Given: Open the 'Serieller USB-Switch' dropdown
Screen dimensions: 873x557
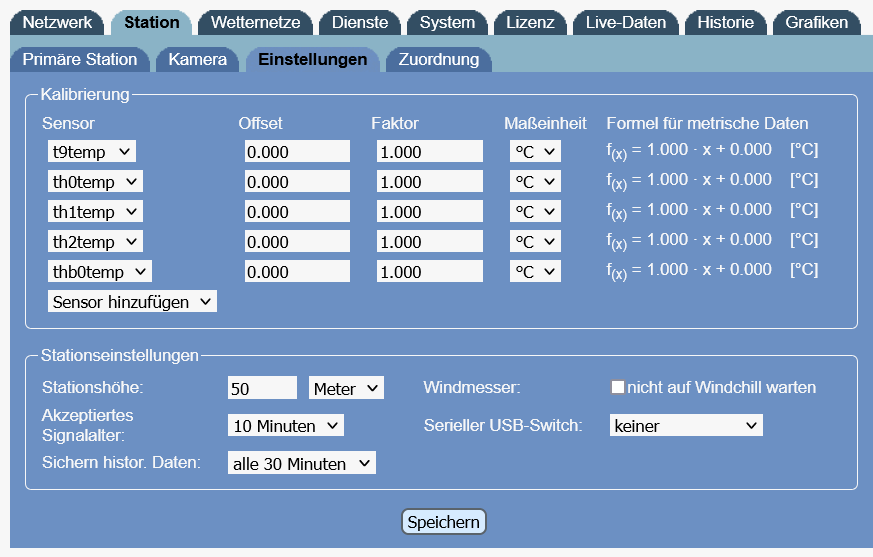Looking at the screenshot, I should (x=686, y=426).
